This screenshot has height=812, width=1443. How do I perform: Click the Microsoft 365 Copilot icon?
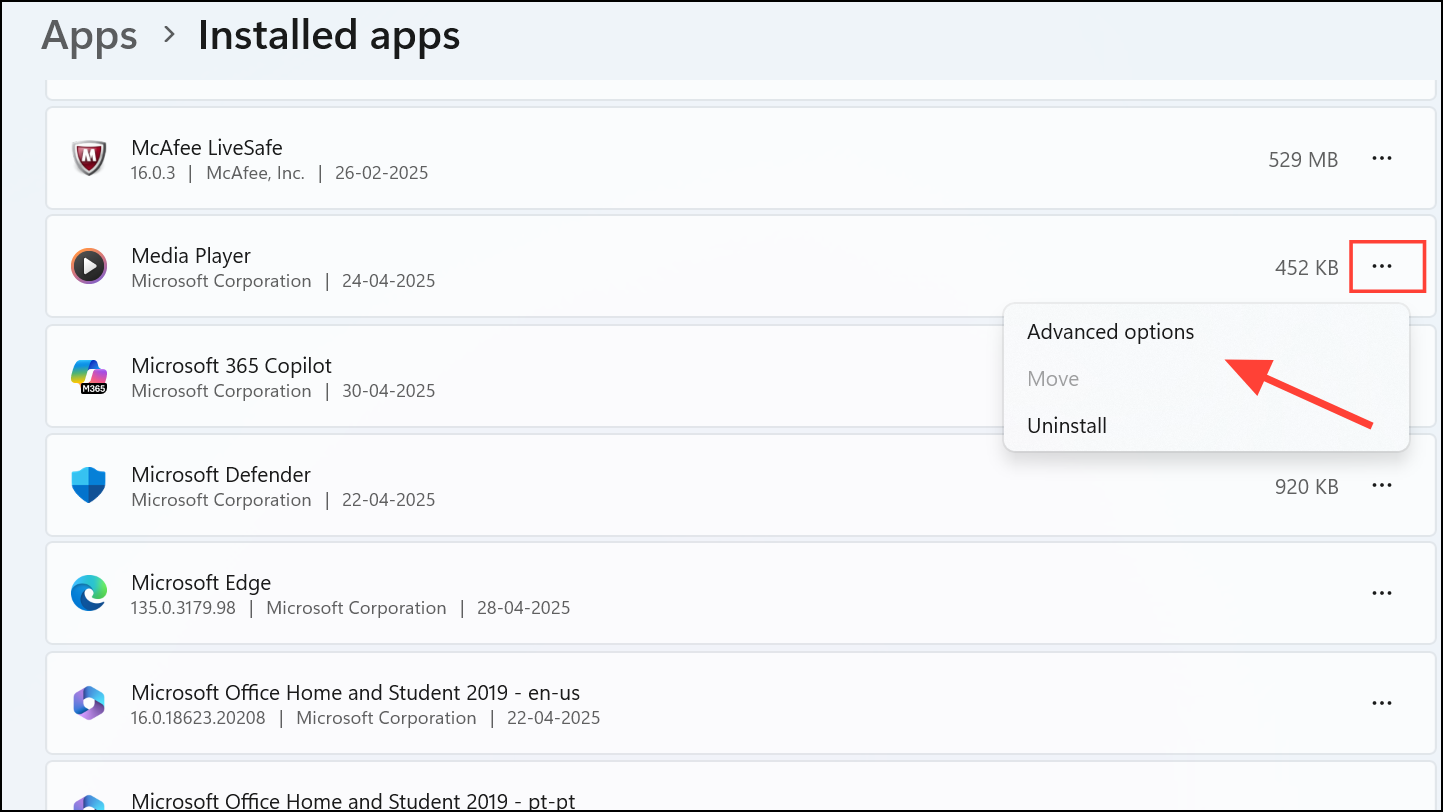(x=89, y=376)
